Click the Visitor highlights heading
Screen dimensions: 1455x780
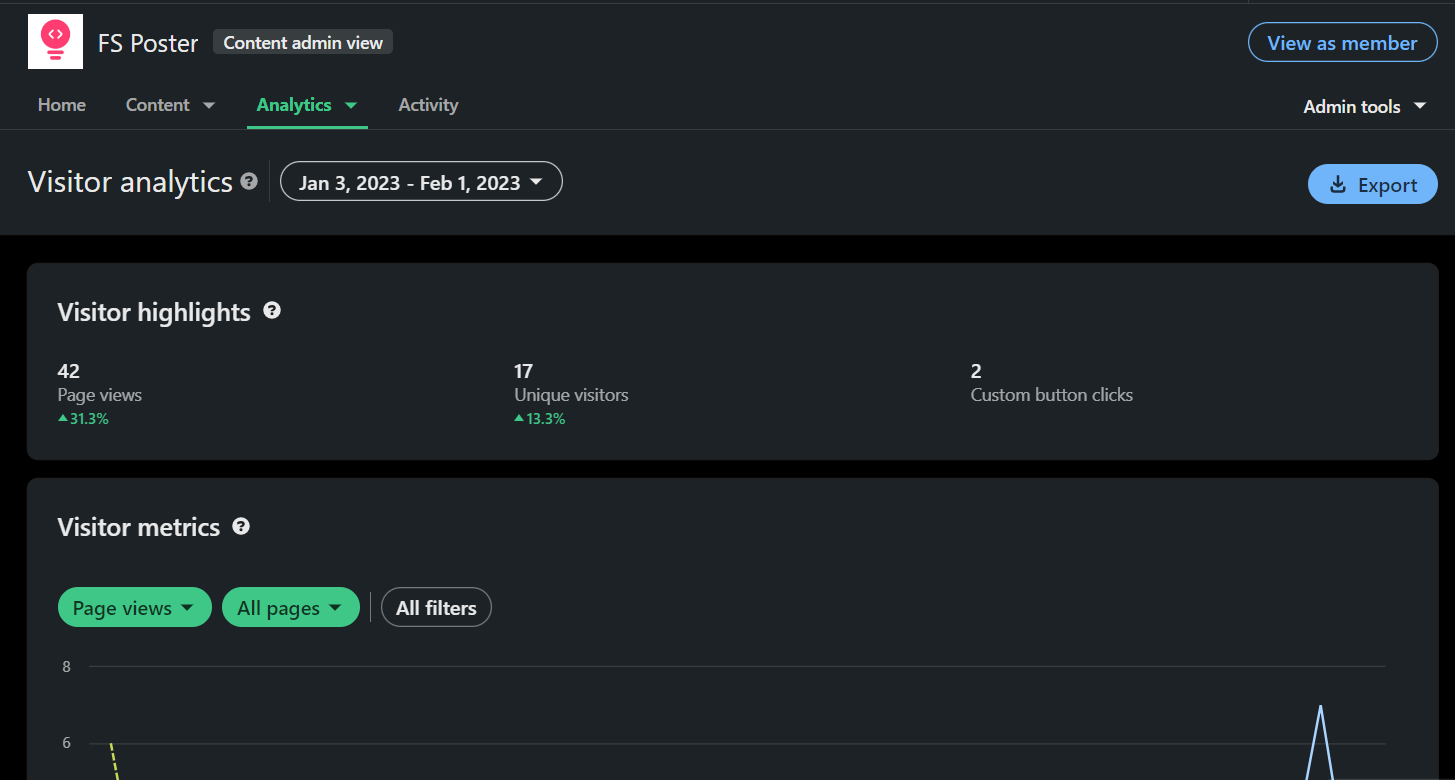[x=154, y=312]
